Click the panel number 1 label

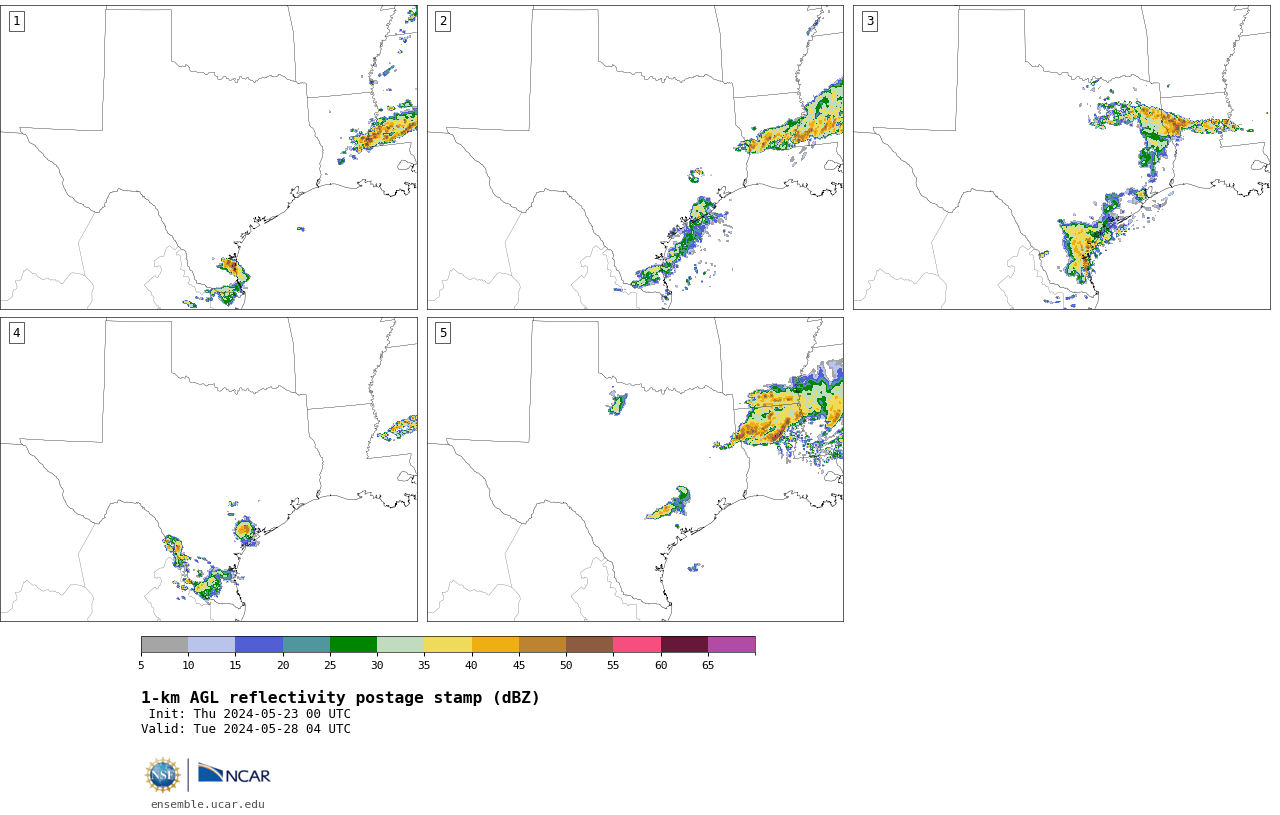(x=16, y=21)
